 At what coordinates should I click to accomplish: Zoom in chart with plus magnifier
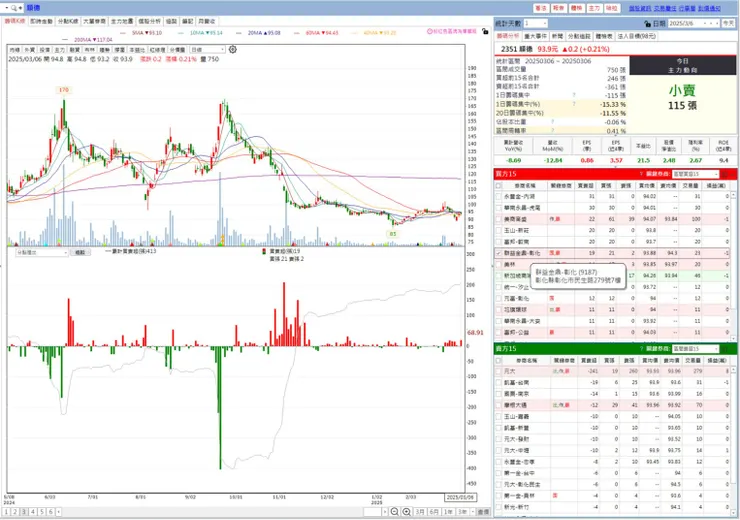coord(406,512)
